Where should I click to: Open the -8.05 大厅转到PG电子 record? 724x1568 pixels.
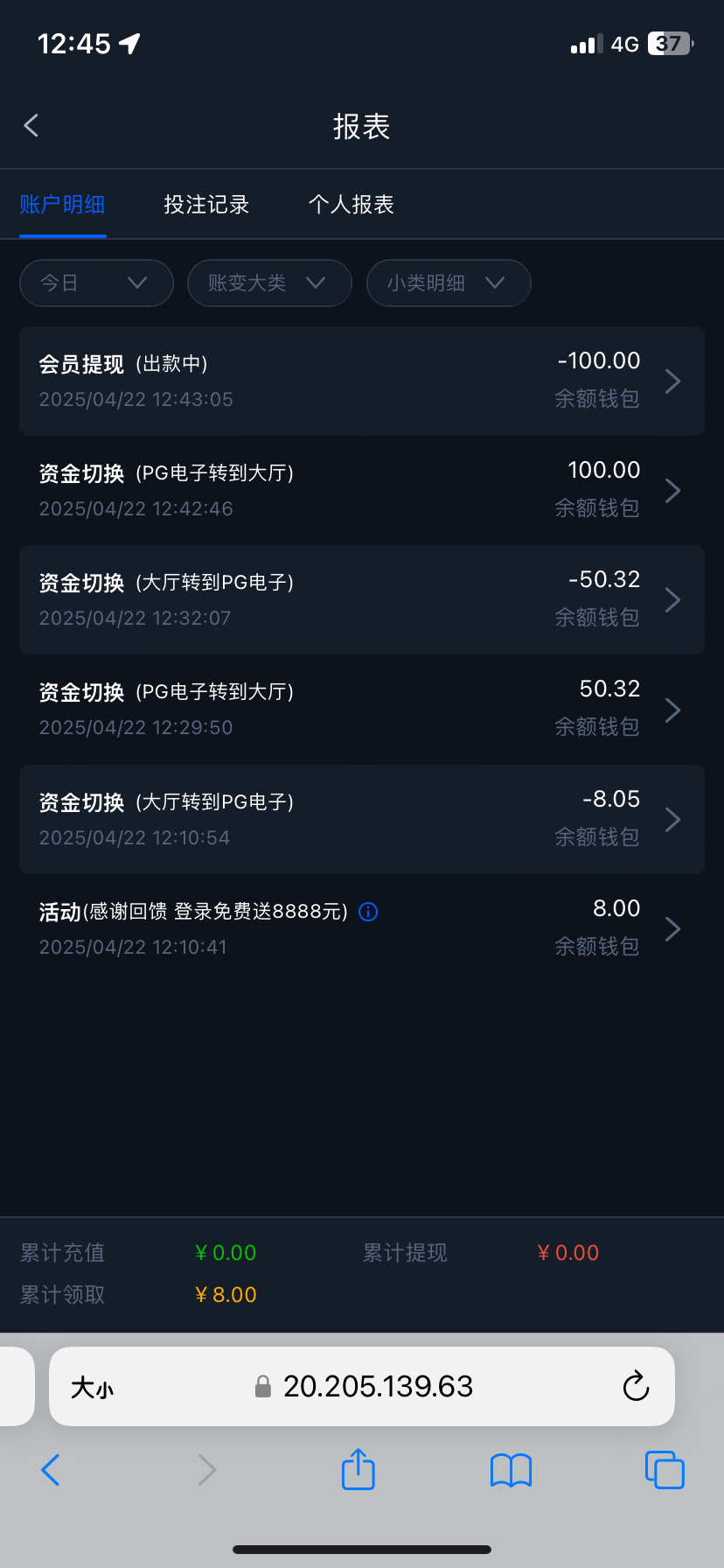361,819
